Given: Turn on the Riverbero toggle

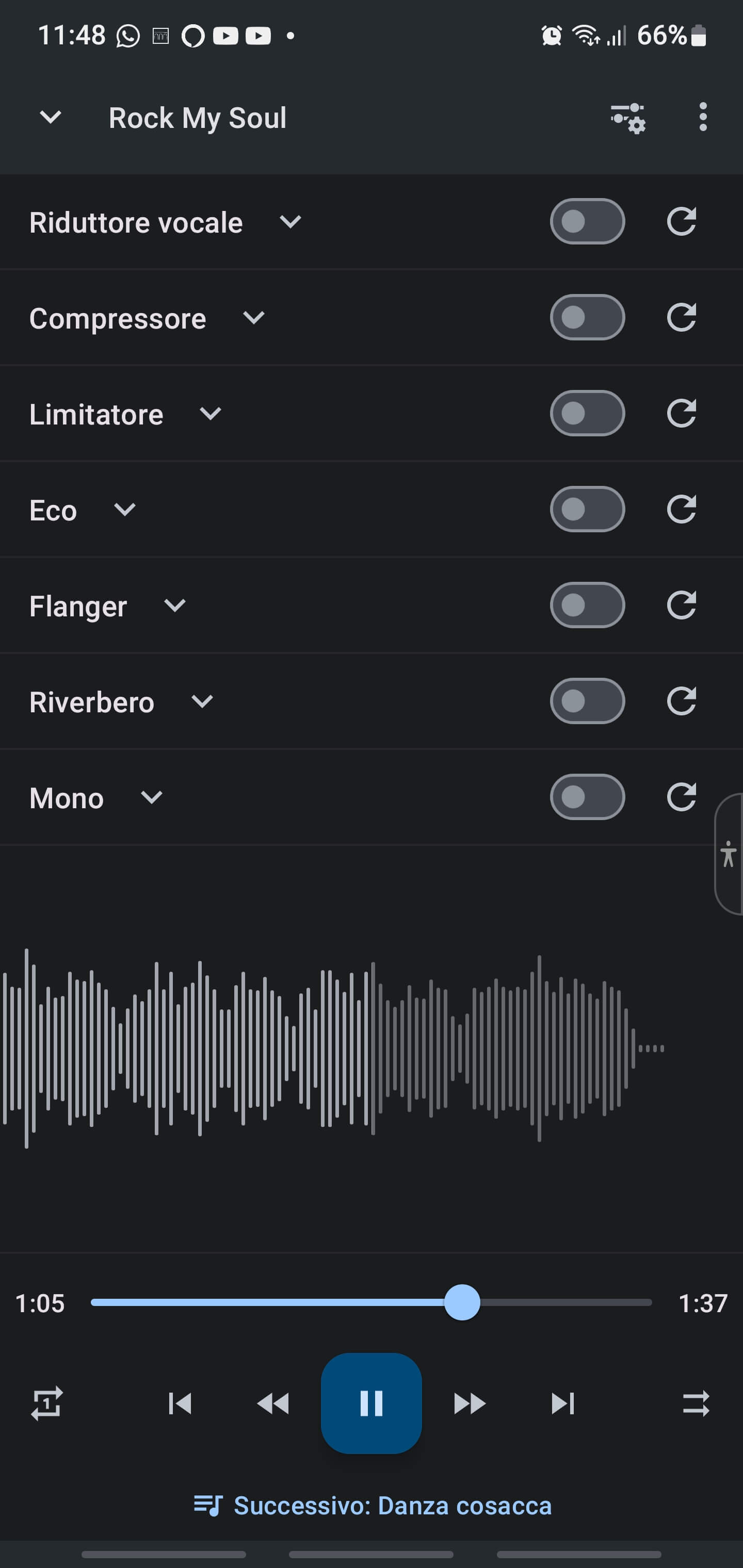Looking at the screenshot, I should [x=587, y=701].
